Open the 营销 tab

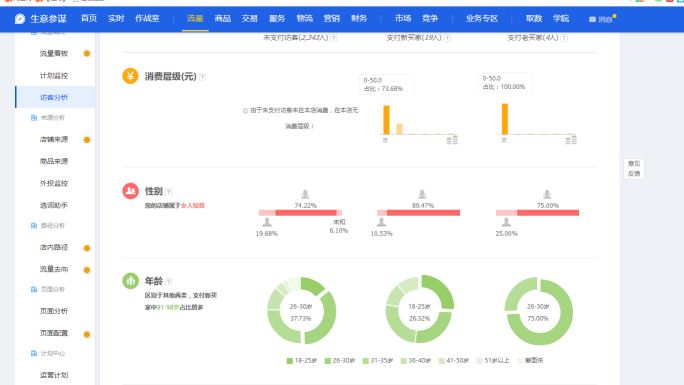(x=332, y=18)
